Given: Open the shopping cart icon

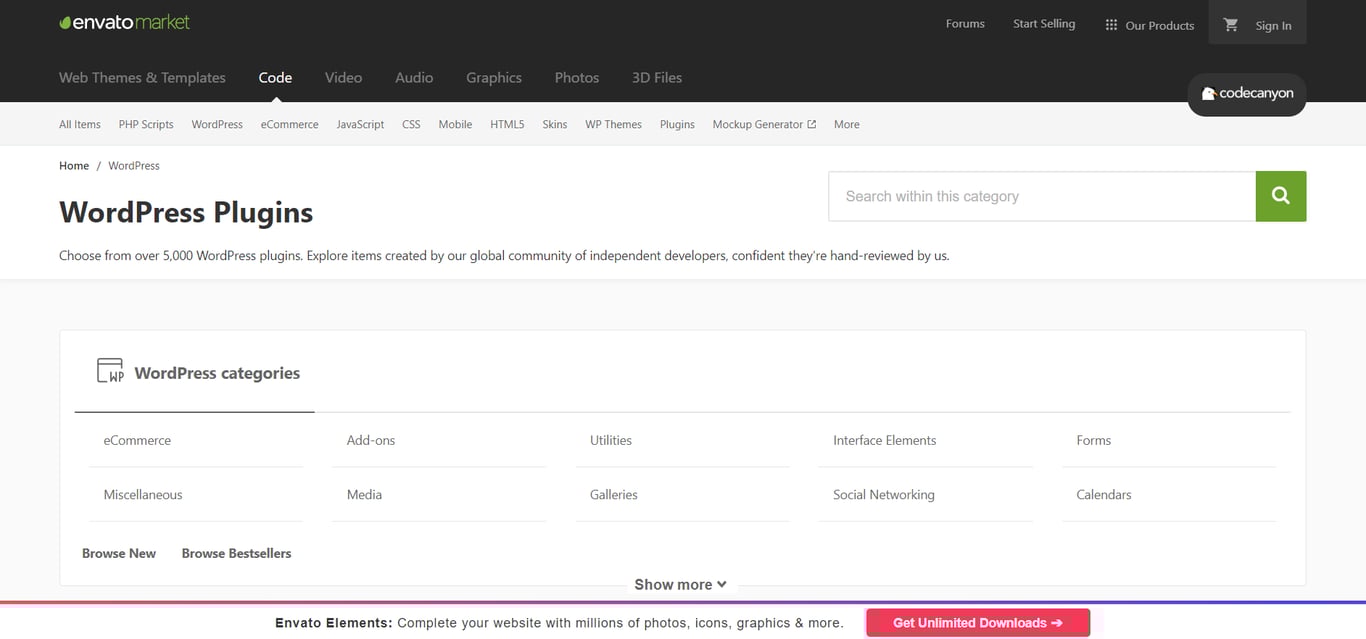Looking at the screenshot, I should [x=1231, y=25].
